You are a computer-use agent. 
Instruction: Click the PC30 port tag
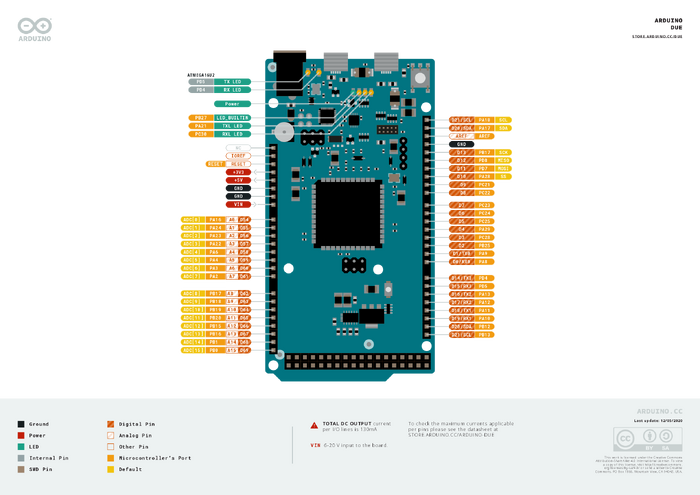coord(201,134)
